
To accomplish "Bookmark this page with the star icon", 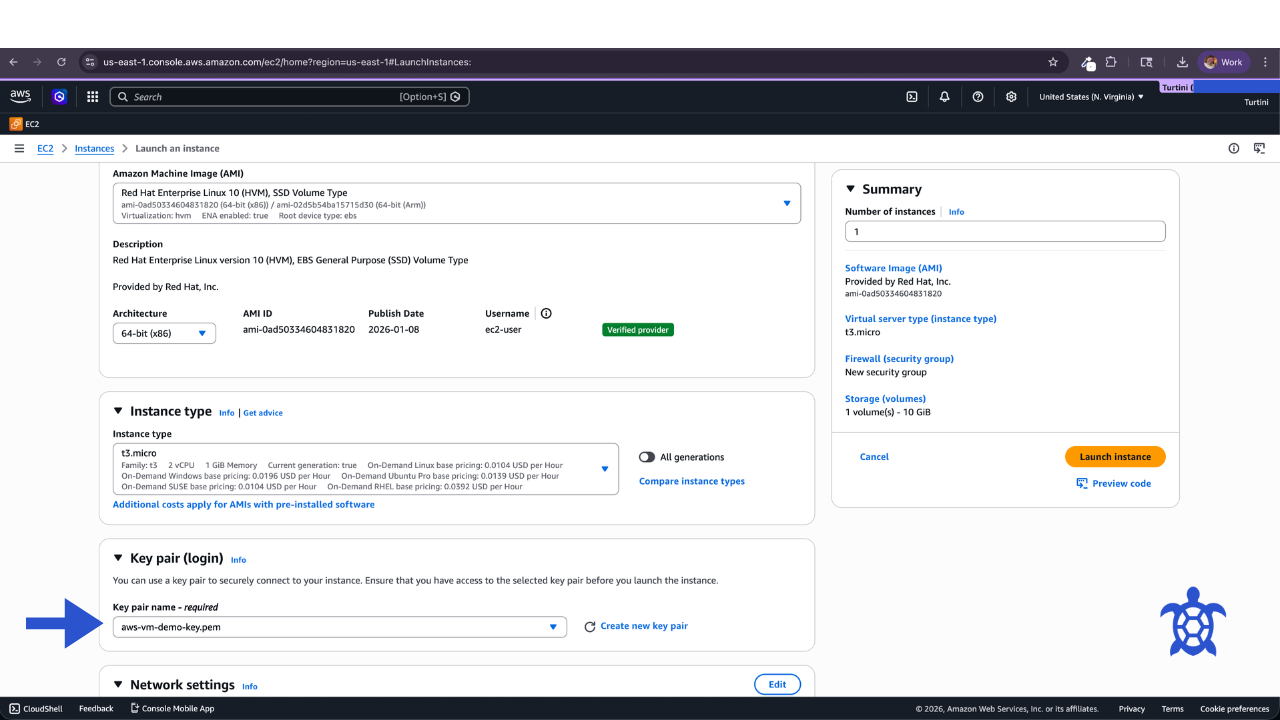I will coord(1053,62).
